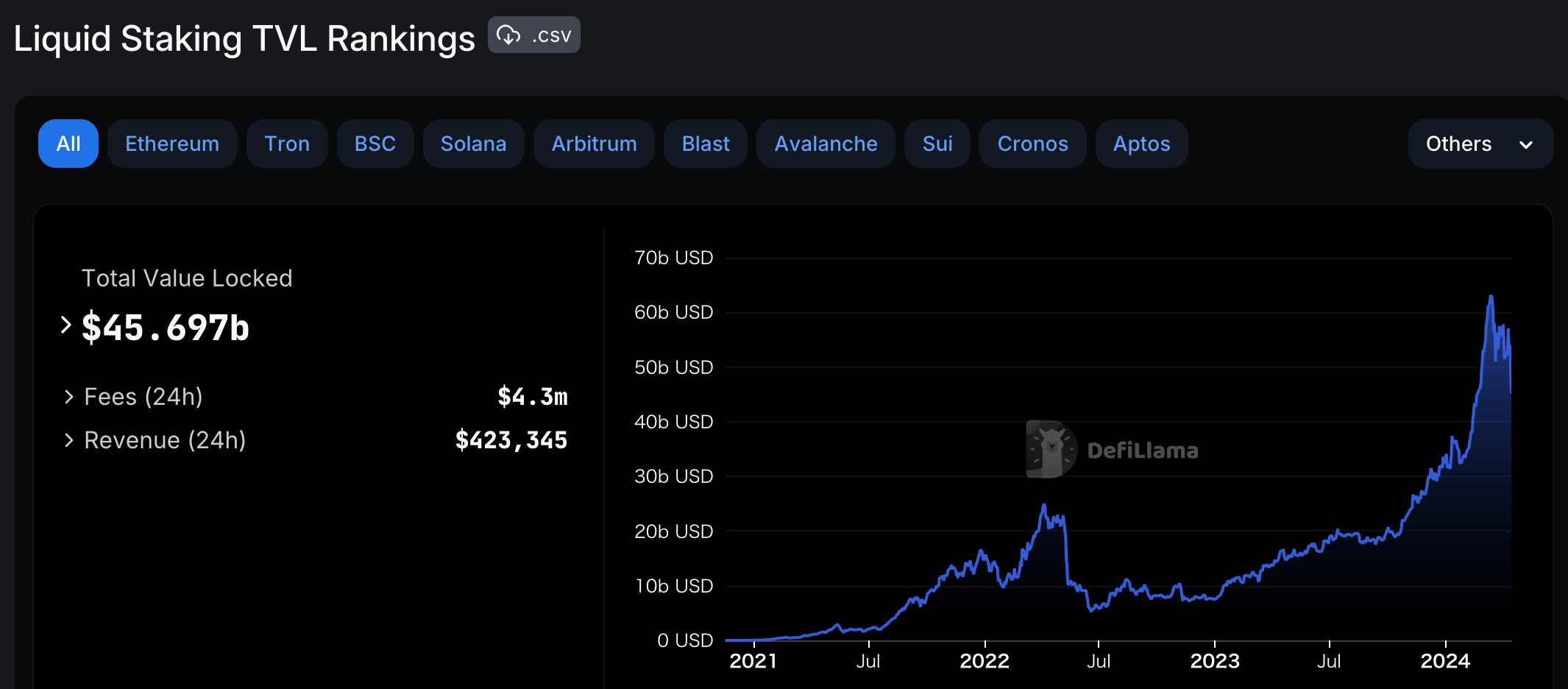Filter by Sui chain
This screenshot has height=689, width=1568.
click(x=937, y=144)
